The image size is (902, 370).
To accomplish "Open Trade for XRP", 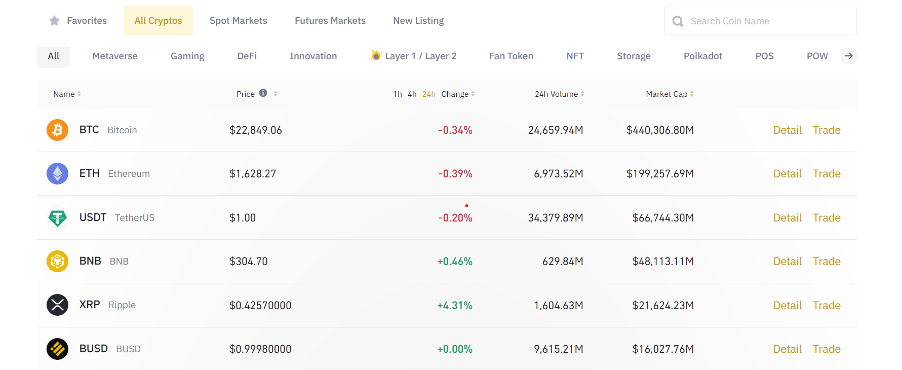I will (827, 305).
